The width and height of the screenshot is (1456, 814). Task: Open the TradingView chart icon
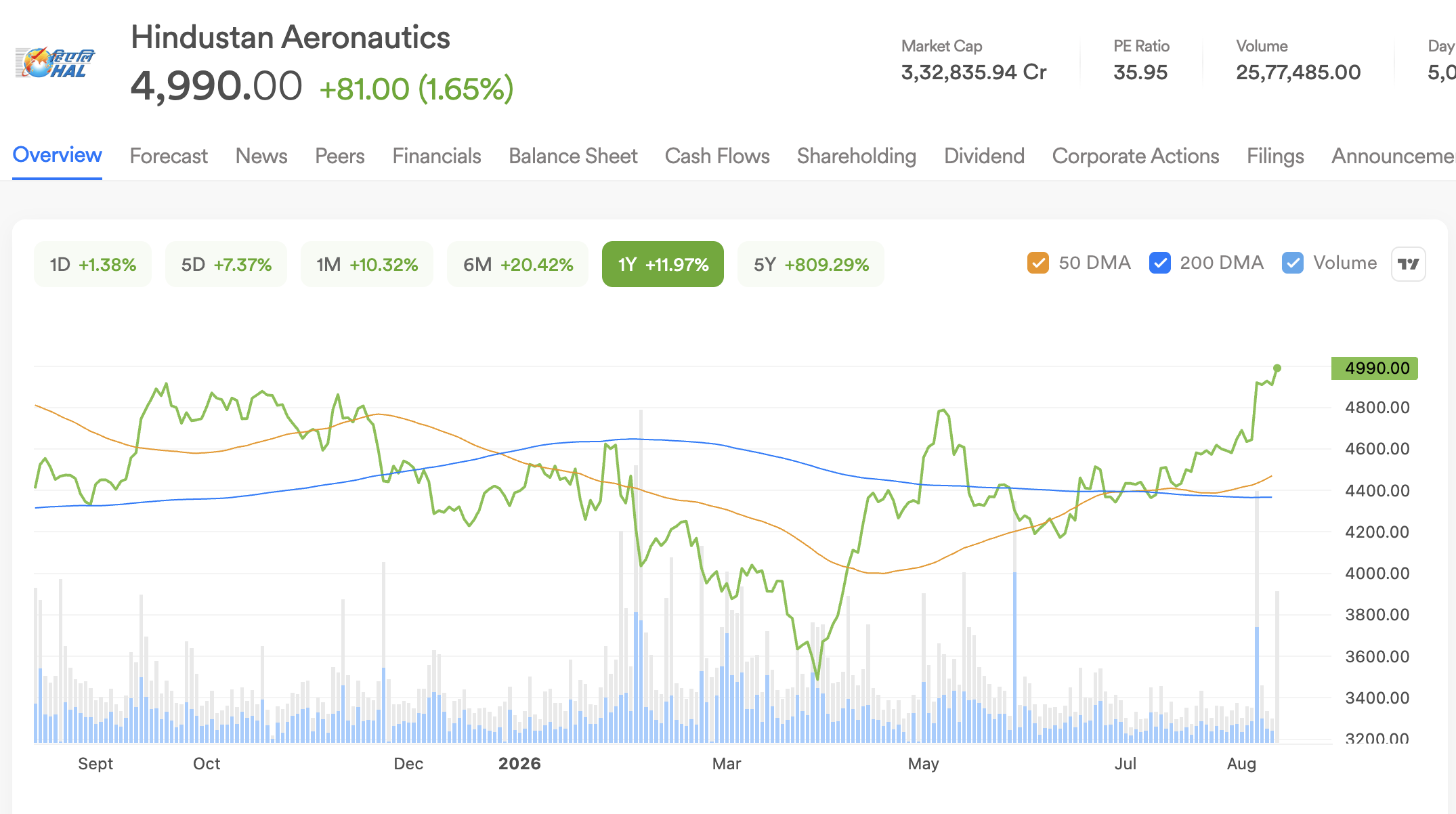click(x=1408, y=263)
